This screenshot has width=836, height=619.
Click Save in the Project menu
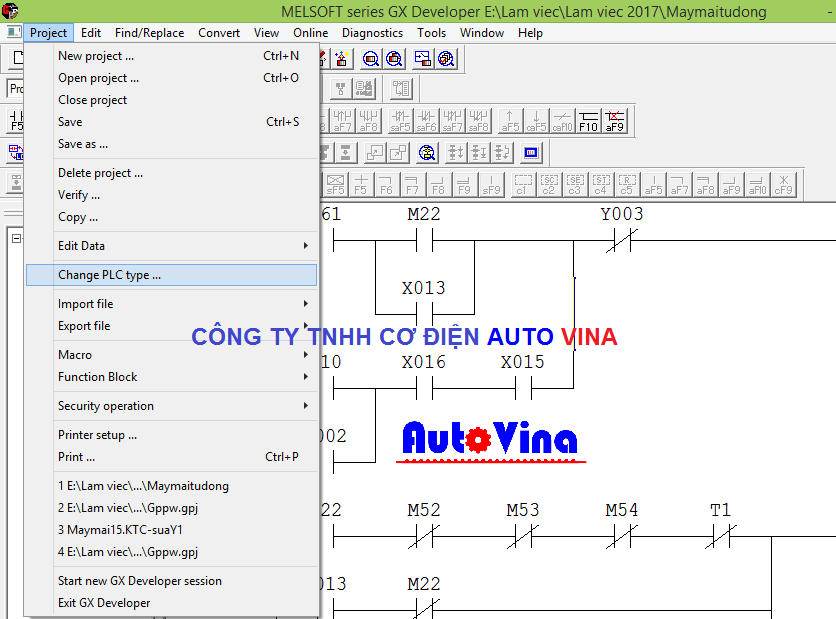171,122
